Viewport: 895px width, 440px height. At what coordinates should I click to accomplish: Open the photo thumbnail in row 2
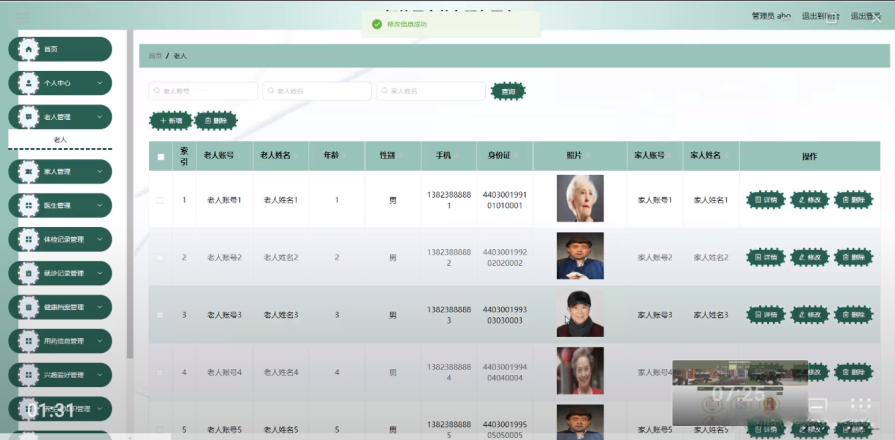click(580, 255)
